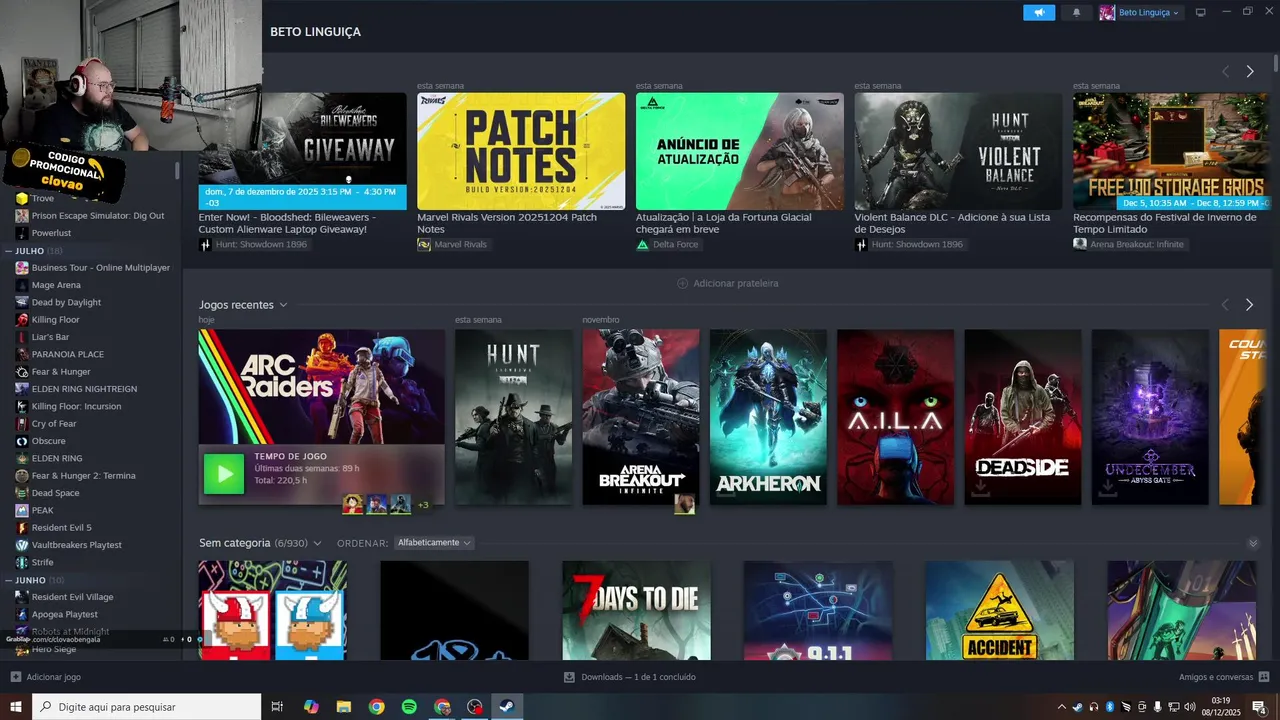Open the Violent Balance DLC news card
The image size is (1280, 720).
[958, 151]
